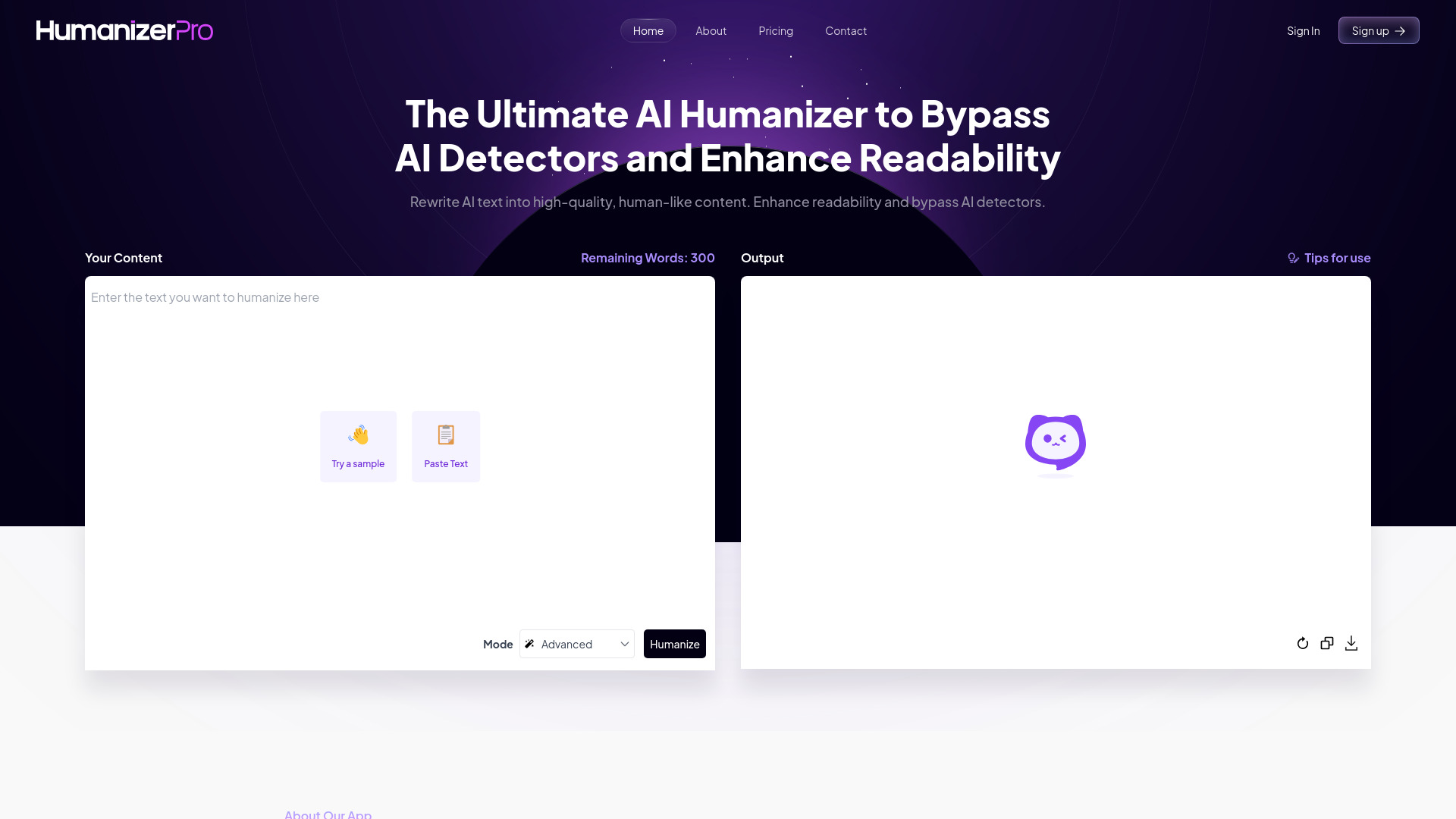Click the download output icon
The image size is (1456, 819).
(1351, 642)
